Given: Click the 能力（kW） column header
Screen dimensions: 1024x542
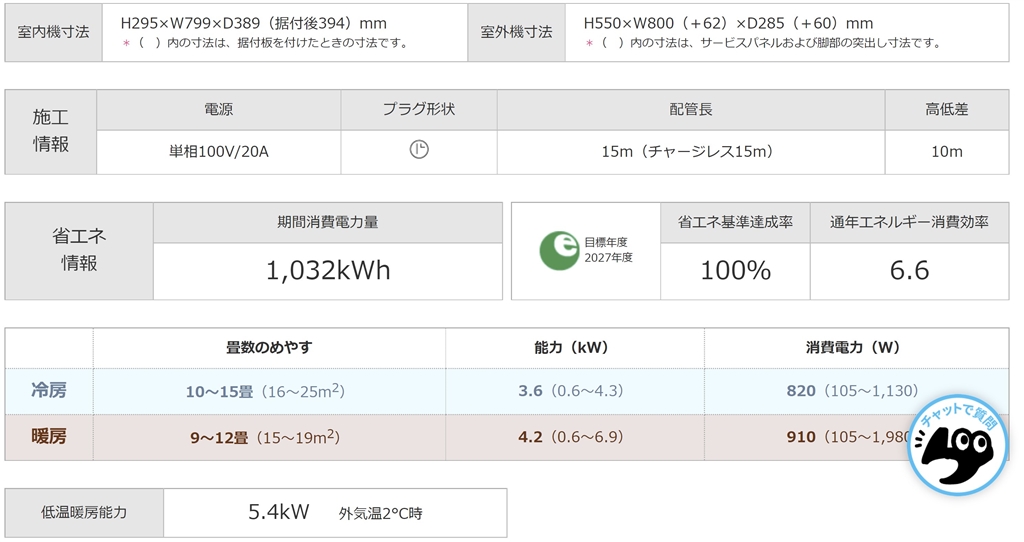Looking at the screenshot, I should (574, 347).
